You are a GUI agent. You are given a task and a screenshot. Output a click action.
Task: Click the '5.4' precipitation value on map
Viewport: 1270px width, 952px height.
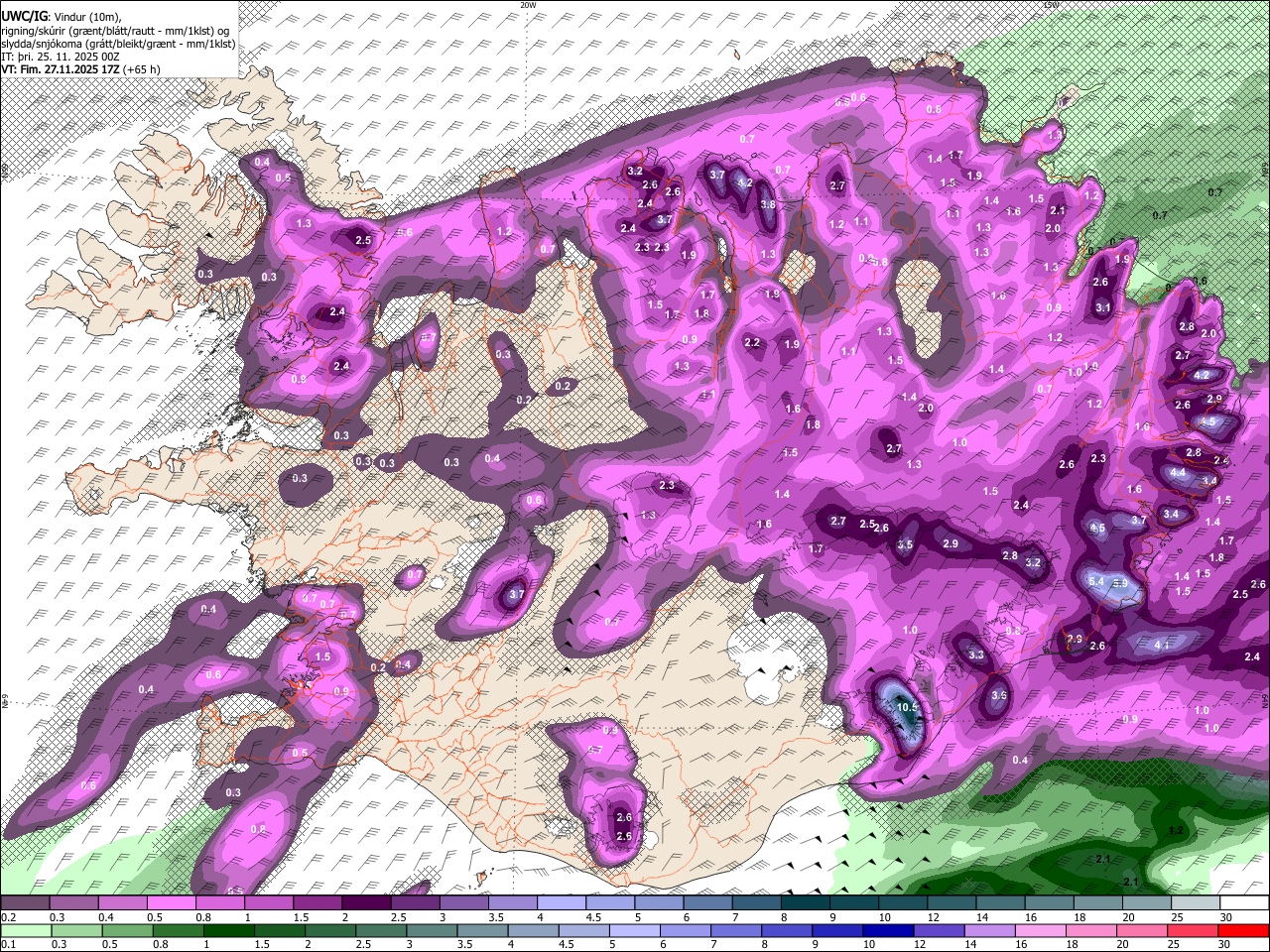pyautogui.click(x=1096, y=581)
